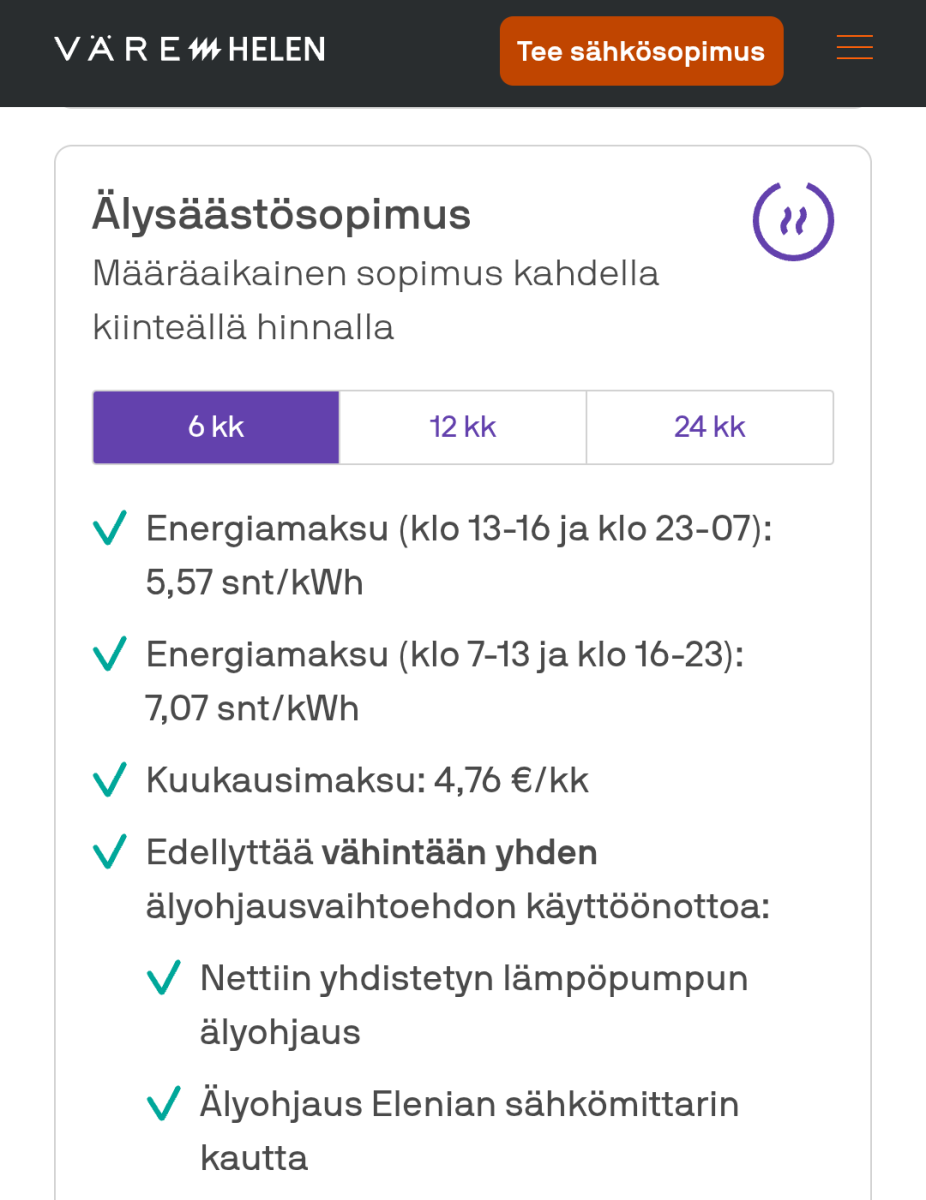Switch to the 12 kk contract length
This screenshot has height=1200, width=926.
pos(463,427)
